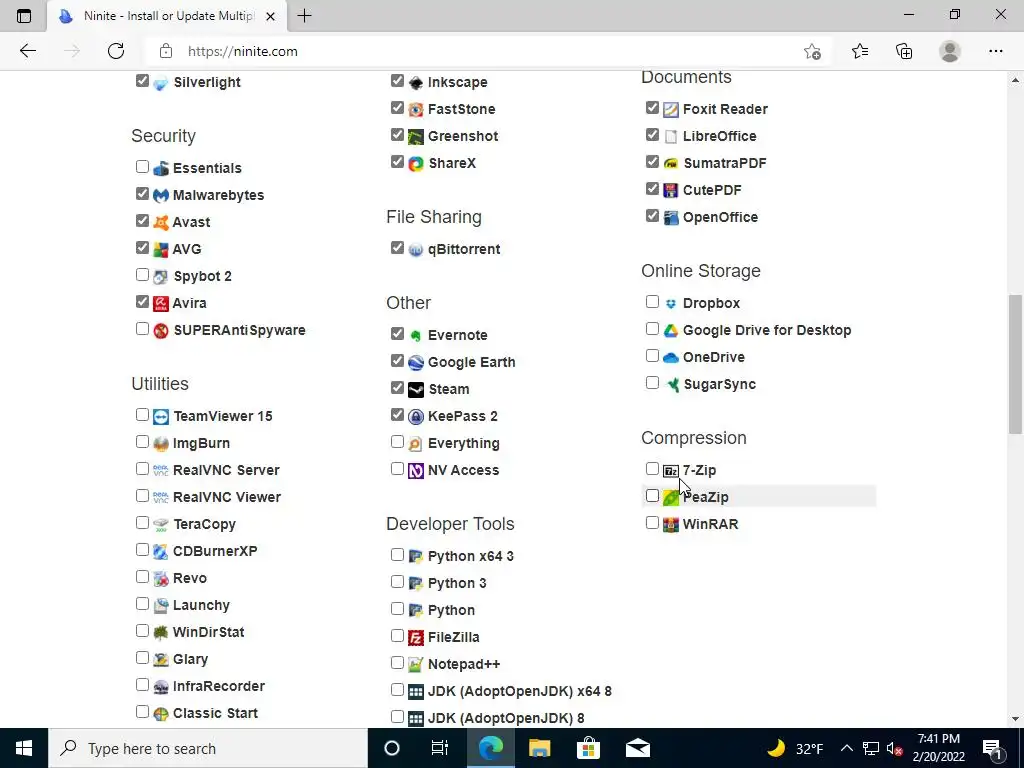The width and height of the screenshot is (1024, 768).
Task: Click the Malwarebytes app icon
Action: point(161,195)
